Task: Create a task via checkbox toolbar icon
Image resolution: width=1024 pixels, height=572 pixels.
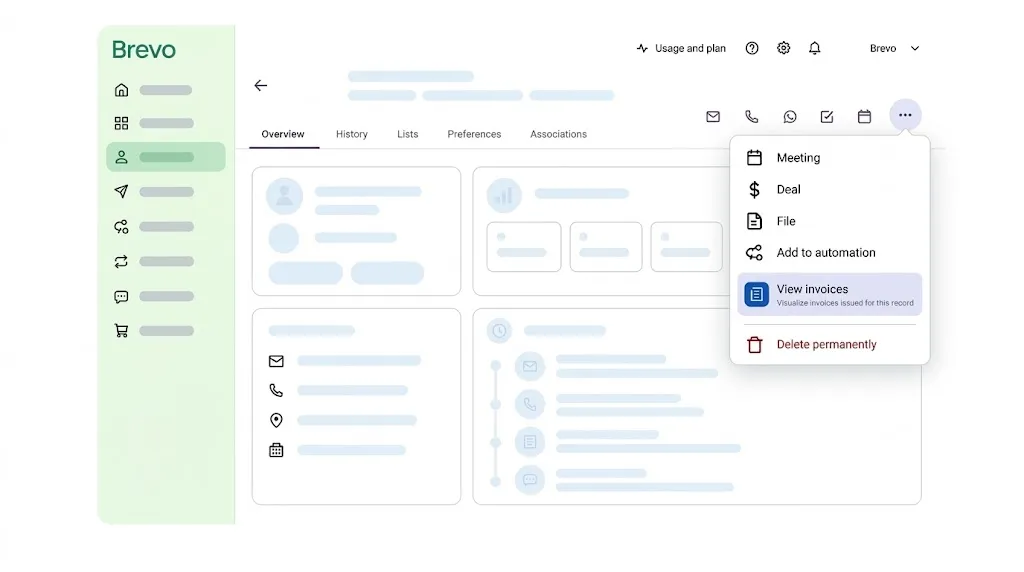Action: (827, 116)
